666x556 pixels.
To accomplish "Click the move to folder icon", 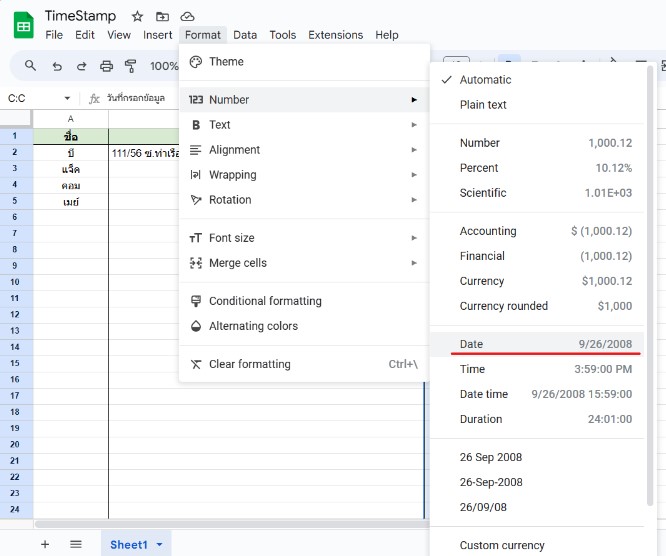I will tap(162, 17).
